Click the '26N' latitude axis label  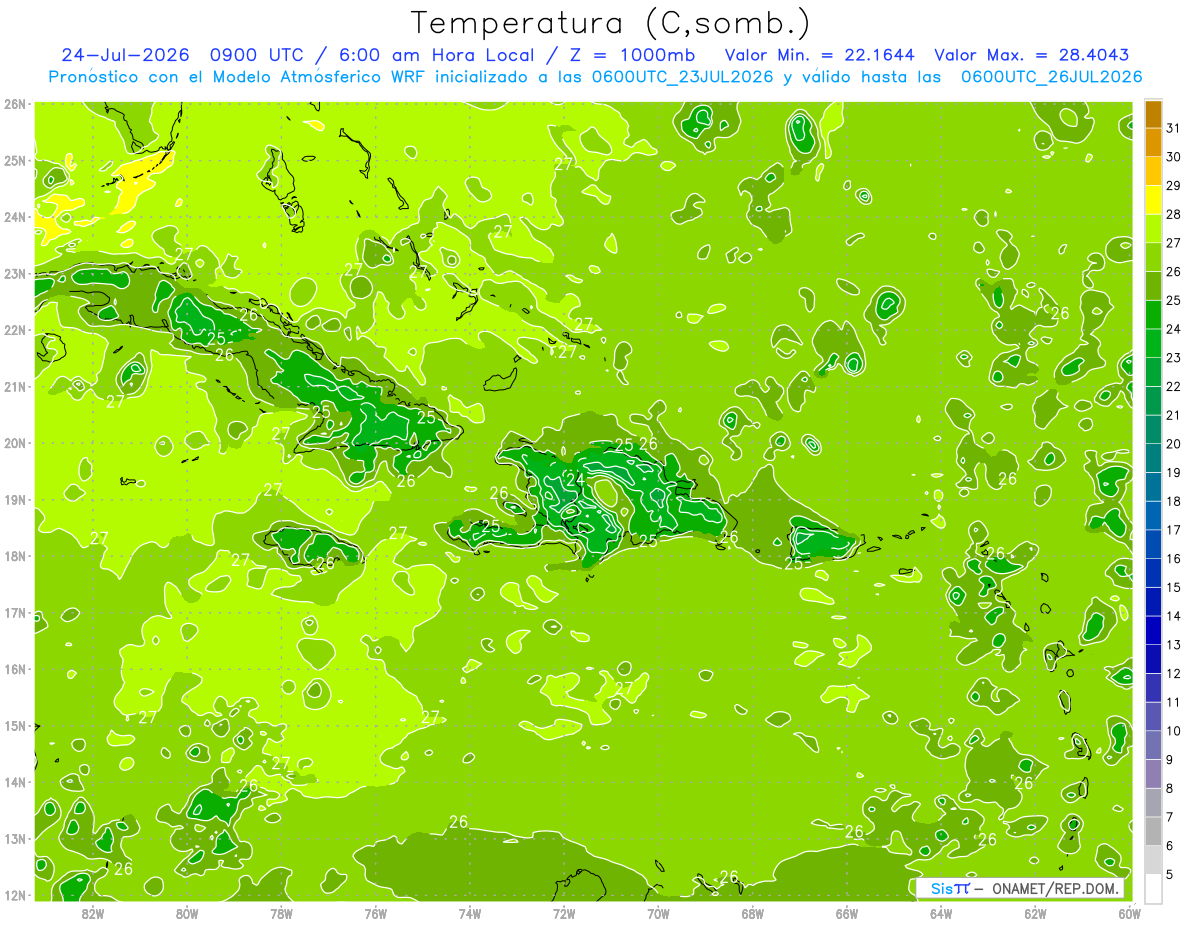[x=15, y=104]
